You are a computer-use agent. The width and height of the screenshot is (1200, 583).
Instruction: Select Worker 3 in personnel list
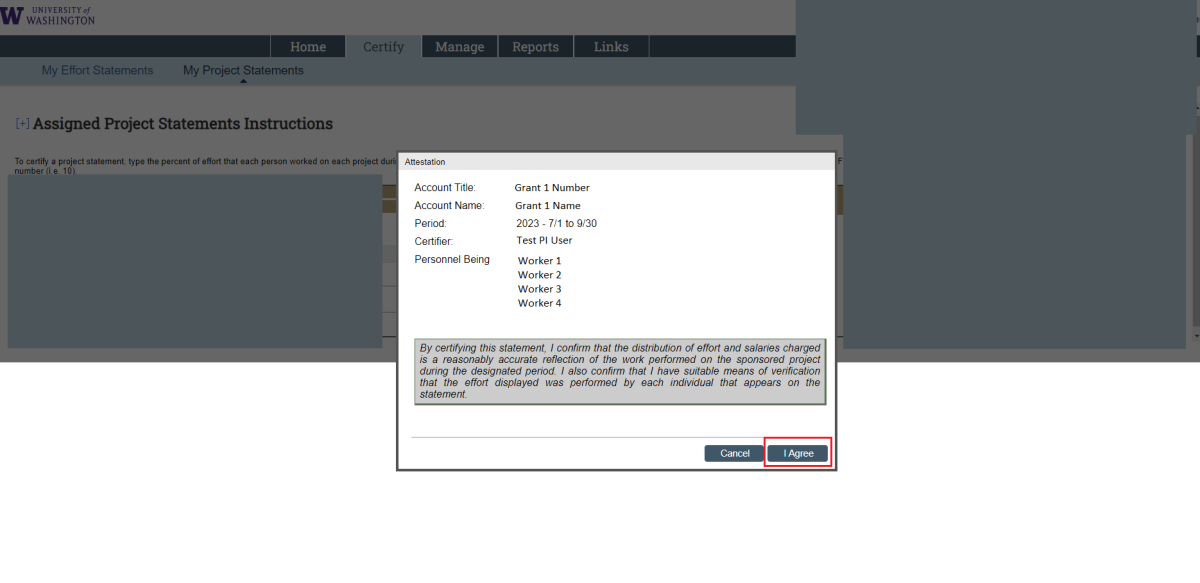539,289
